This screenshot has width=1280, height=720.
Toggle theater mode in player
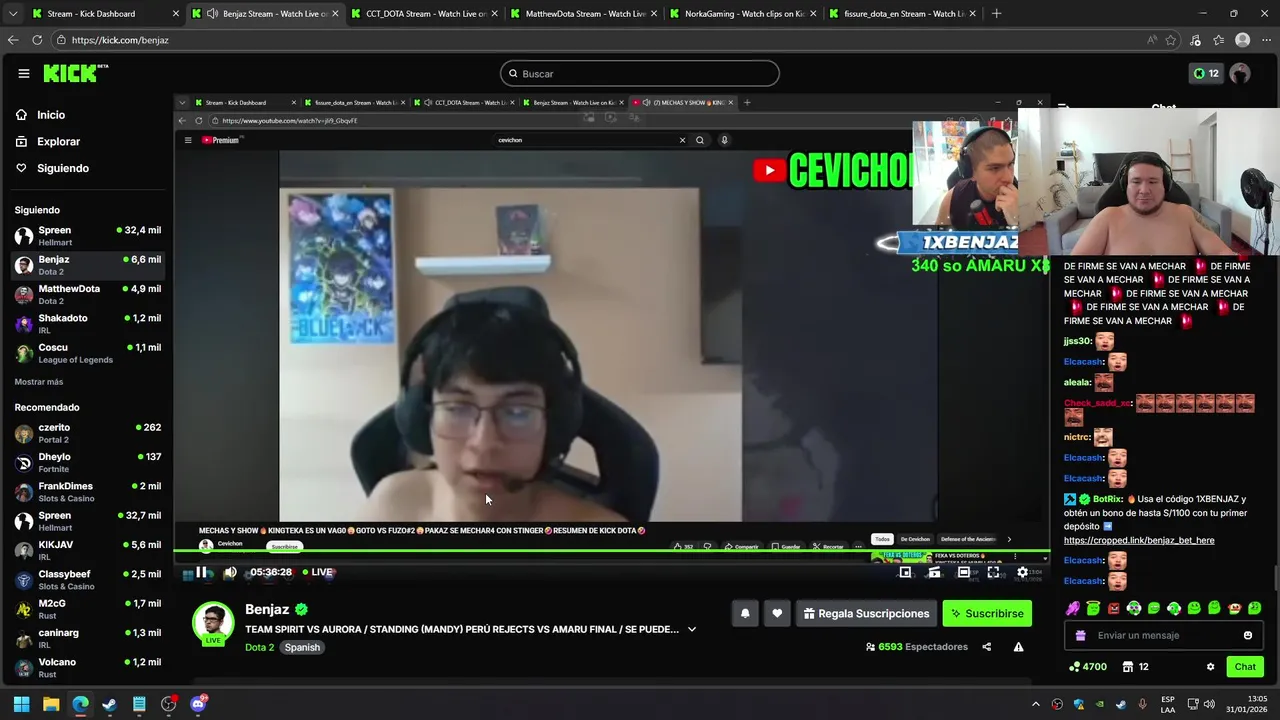(963, 572)
